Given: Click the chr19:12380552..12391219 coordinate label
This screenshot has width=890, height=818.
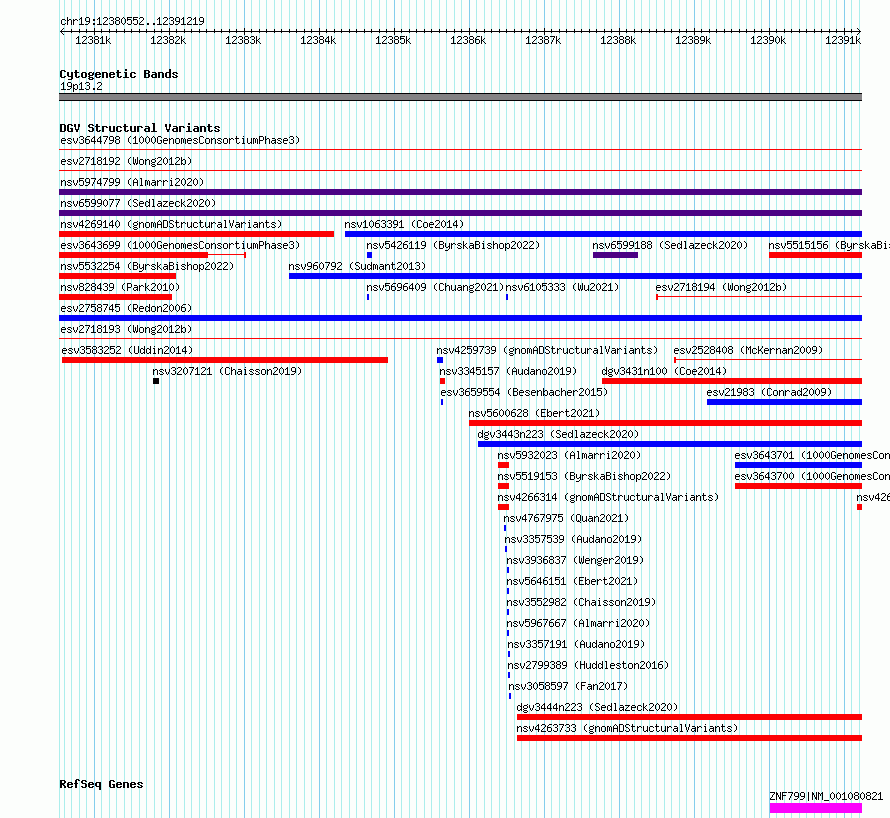Looking at the screenshot, I should click(x=132, y=22).
